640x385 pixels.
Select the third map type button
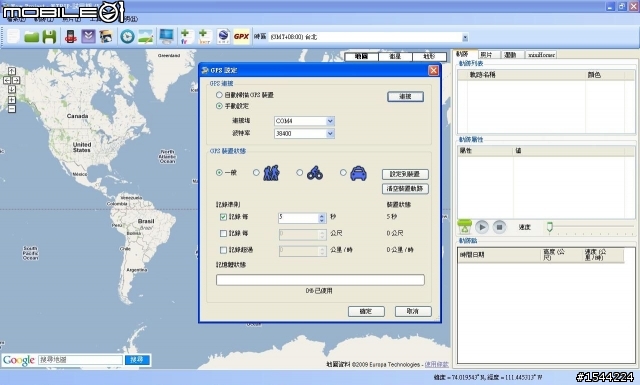(x=429, y=56)
